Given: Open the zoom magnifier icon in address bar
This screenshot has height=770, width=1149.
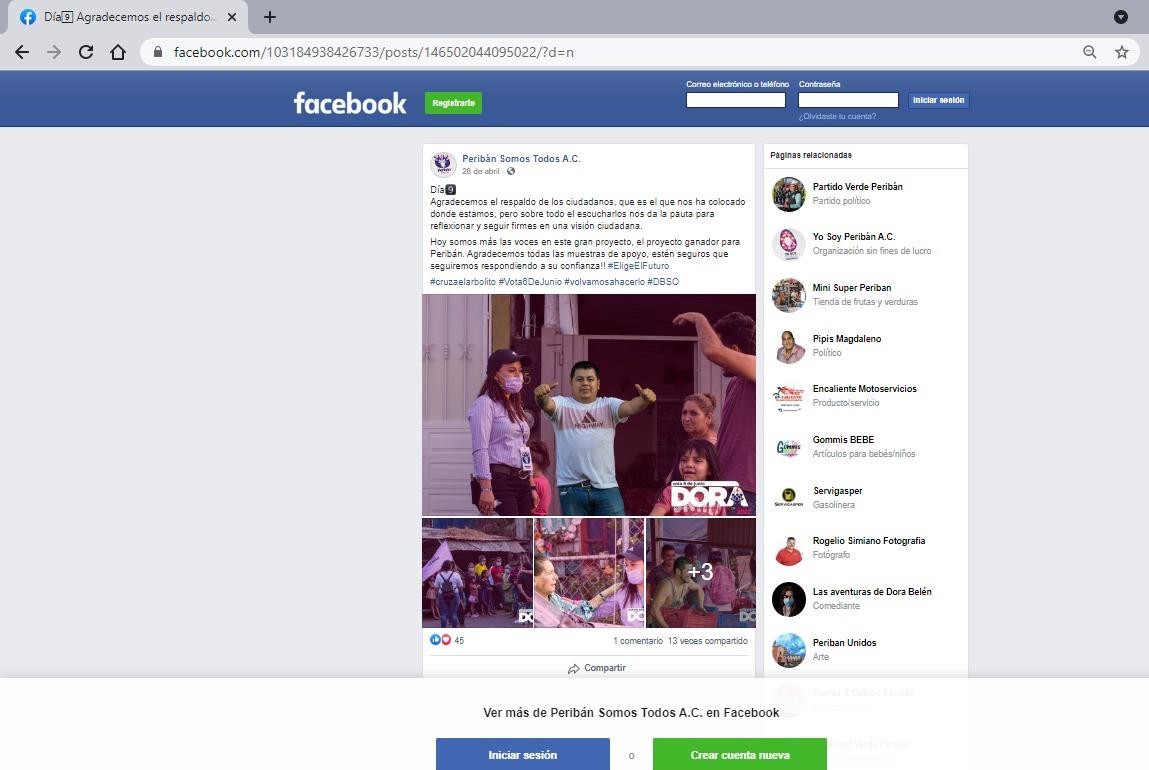Looking at the screenshot, I should pos(1090,52).
